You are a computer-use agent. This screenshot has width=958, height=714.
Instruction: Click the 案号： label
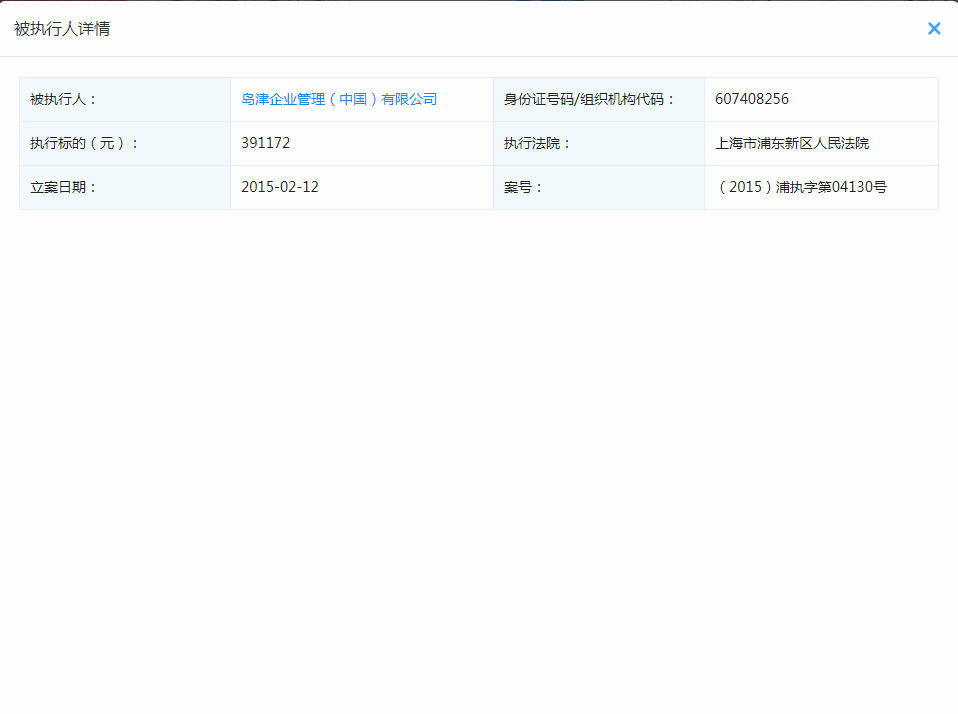coord(523,187)
